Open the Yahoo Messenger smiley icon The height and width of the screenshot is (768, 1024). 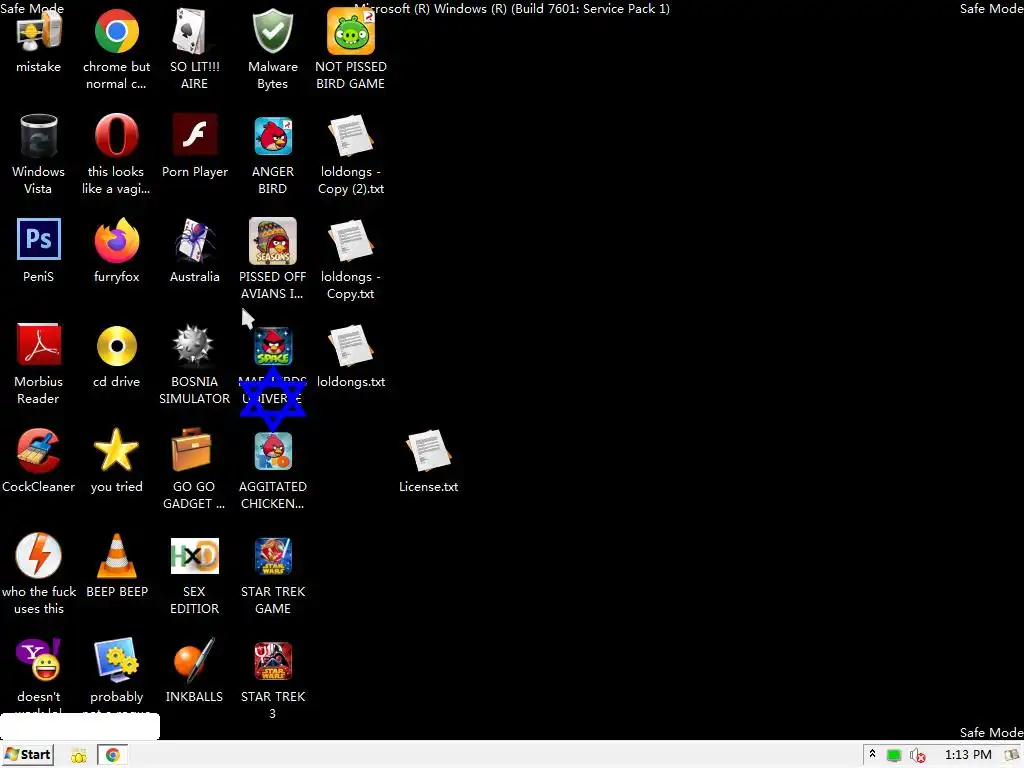39,660
